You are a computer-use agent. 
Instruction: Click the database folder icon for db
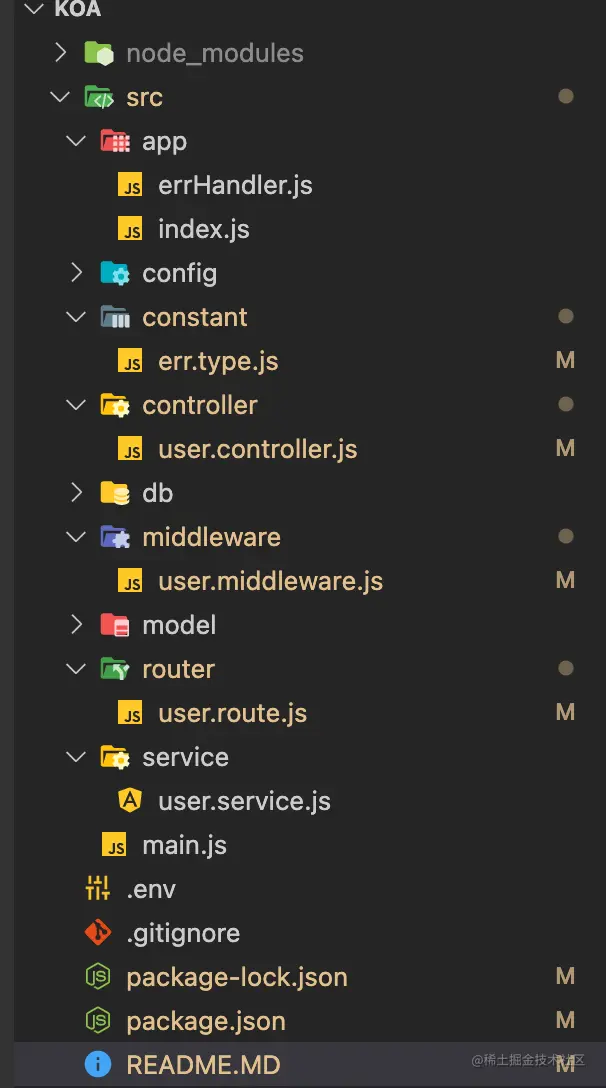point(114,493)
